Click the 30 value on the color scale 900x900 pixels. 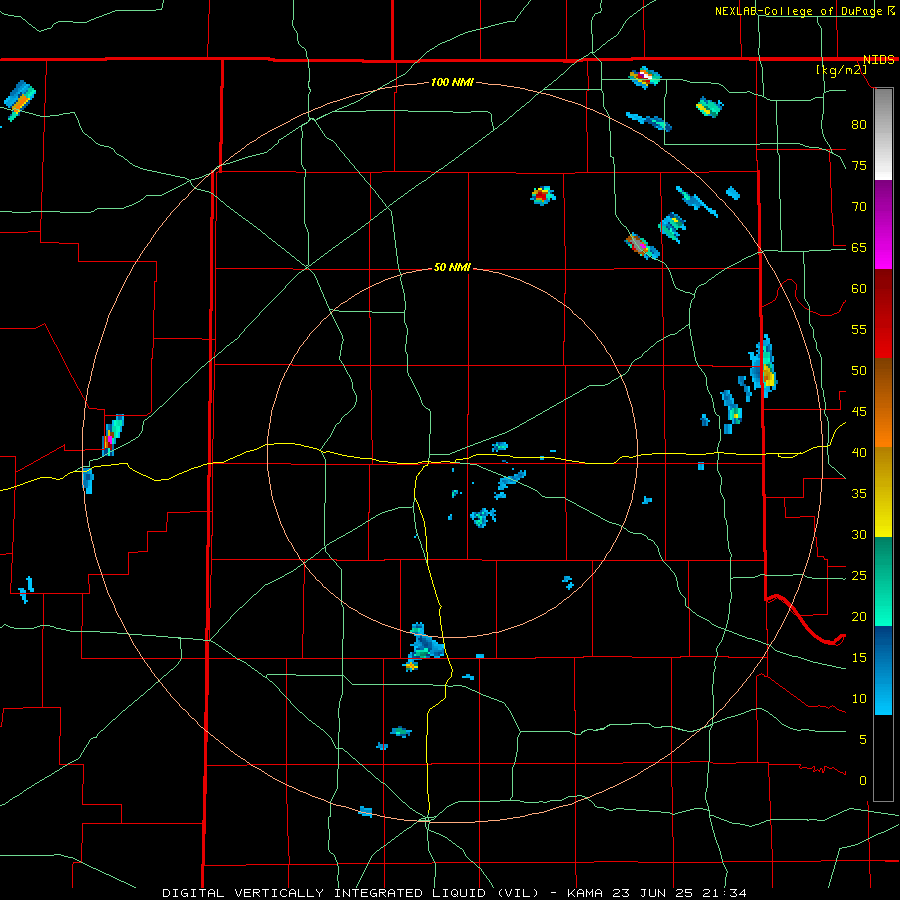coord(859,534)
